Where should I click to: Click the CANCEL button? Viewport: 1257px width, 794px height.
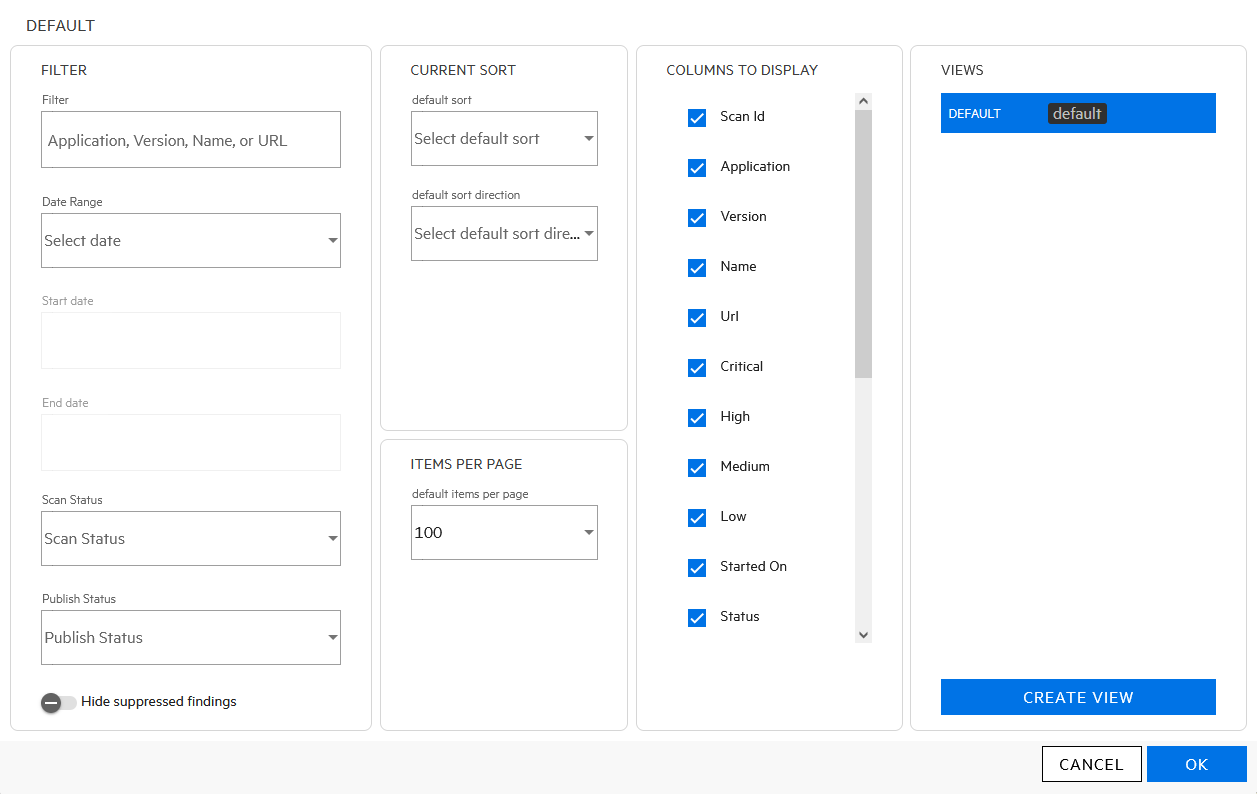(1091, 764)
